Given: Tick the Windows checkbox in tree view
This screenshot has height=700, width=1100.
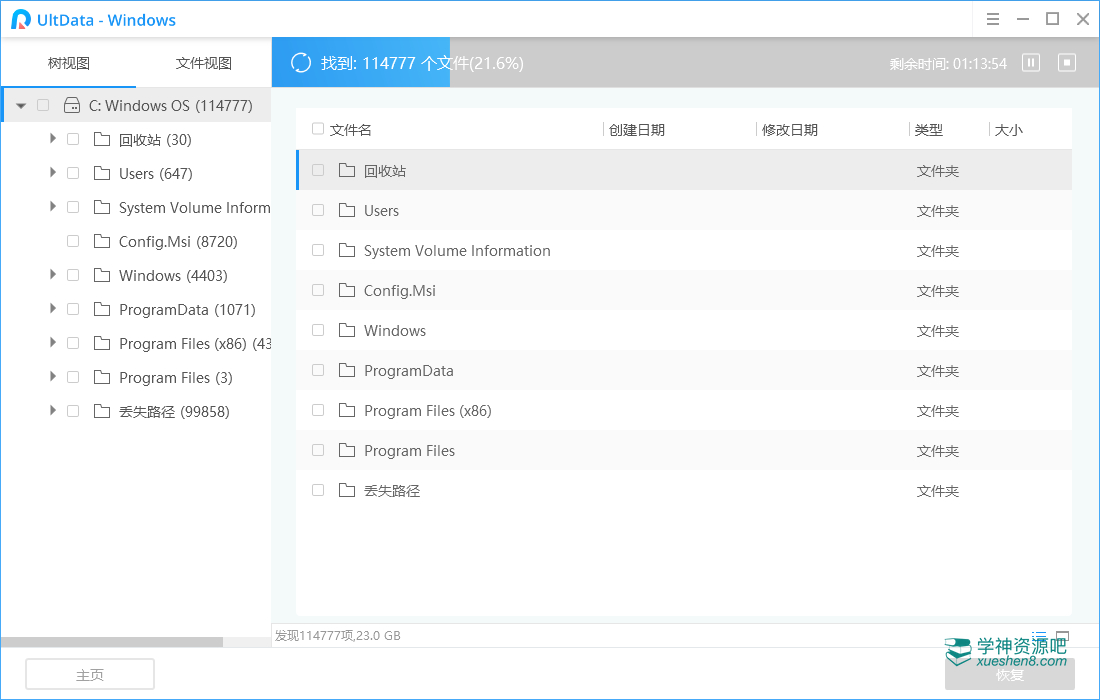Looking at the screenshot, I should click(73, 275).
